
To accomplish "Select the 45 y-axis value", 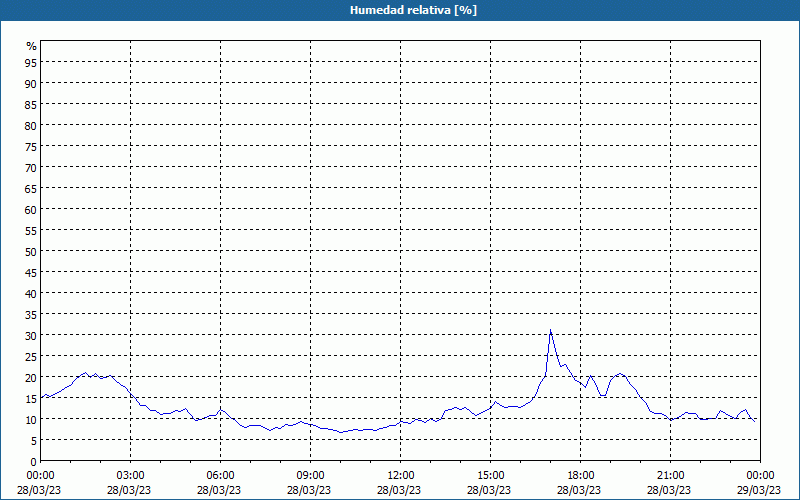I will click(31, 273).
